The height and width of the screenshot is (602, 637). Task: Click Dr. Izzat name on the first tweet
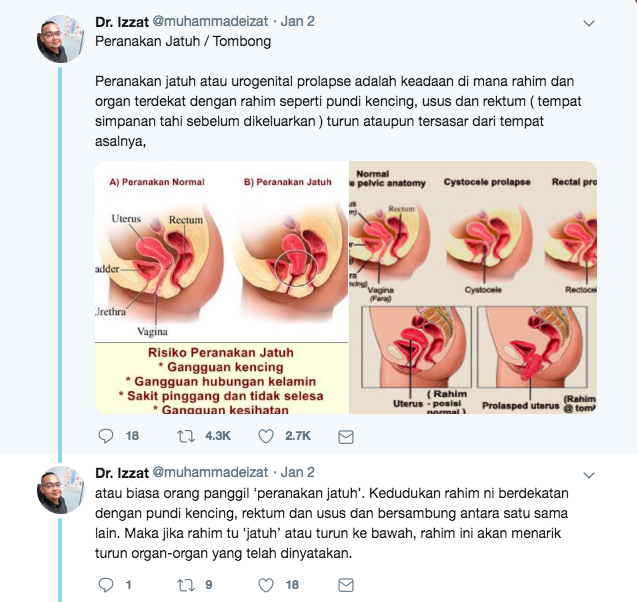click(122, 22)
